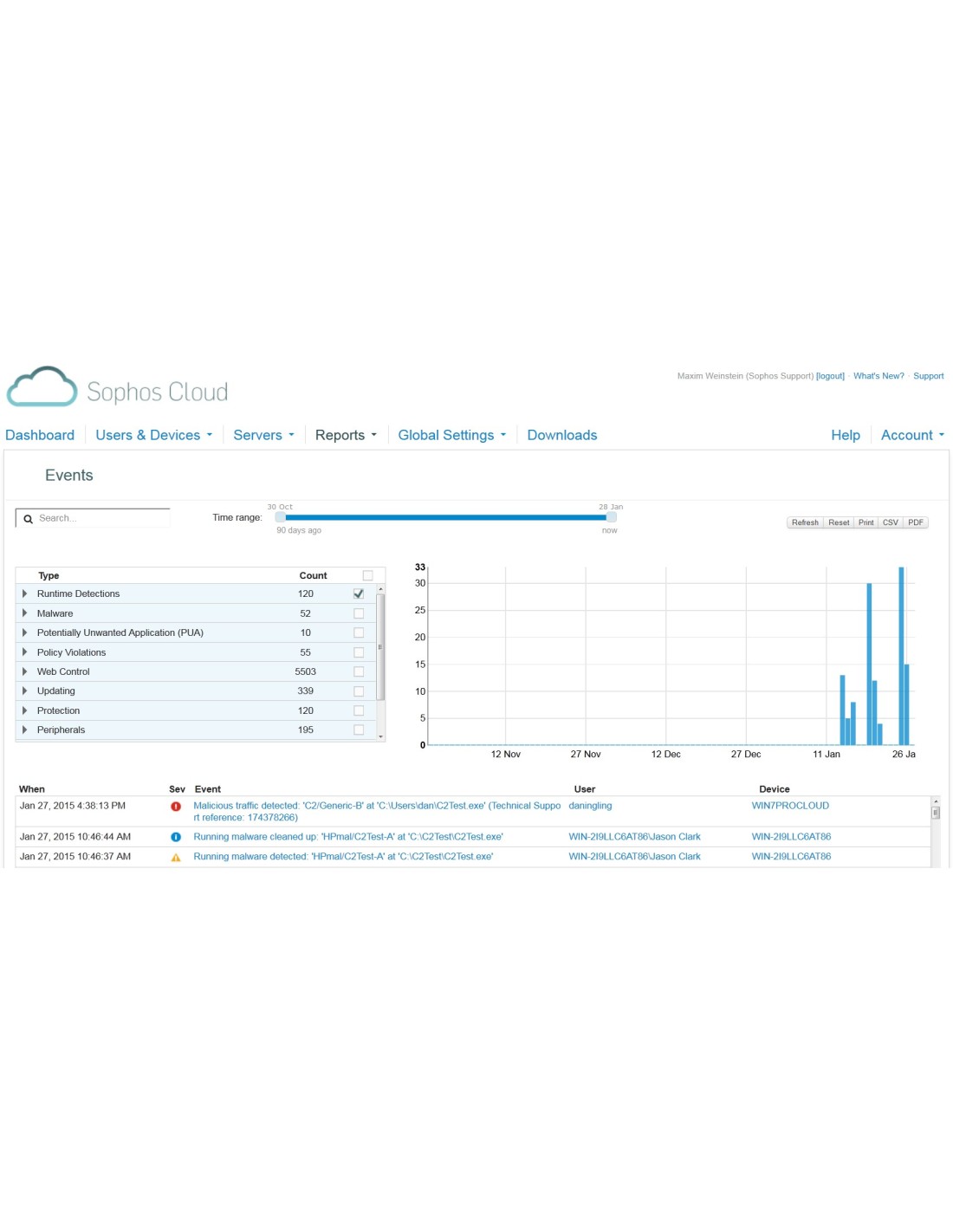Go to the Dashboard tab

[x=40, y=435]
